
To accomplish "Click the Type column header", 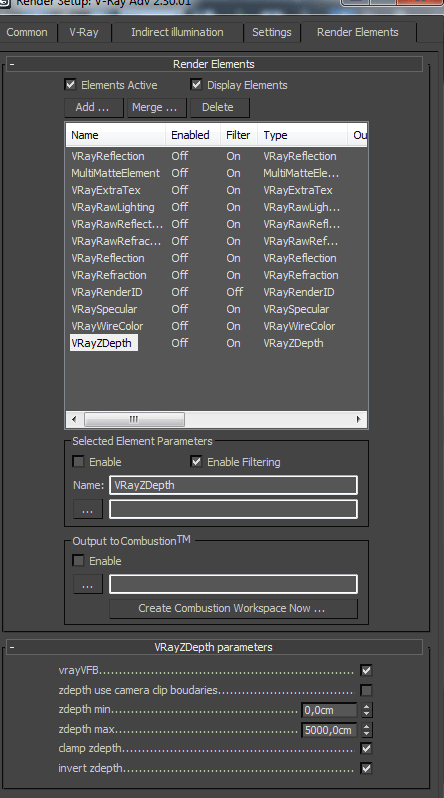I will click(302, 135).
